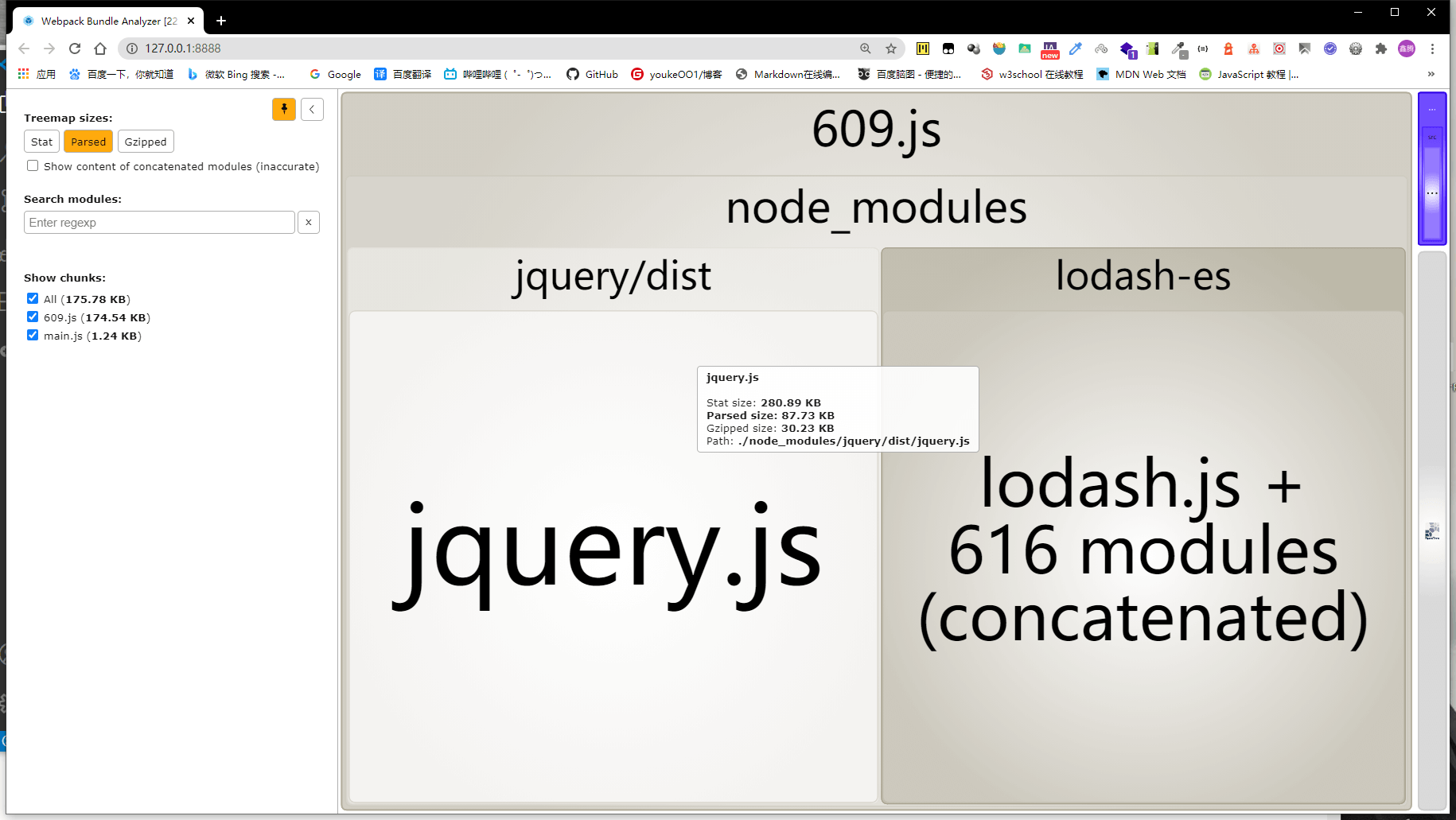1456x820 pixels.
Task: Uncheck the main.js chunk checkbox
Action: click(x=33, y=335)
